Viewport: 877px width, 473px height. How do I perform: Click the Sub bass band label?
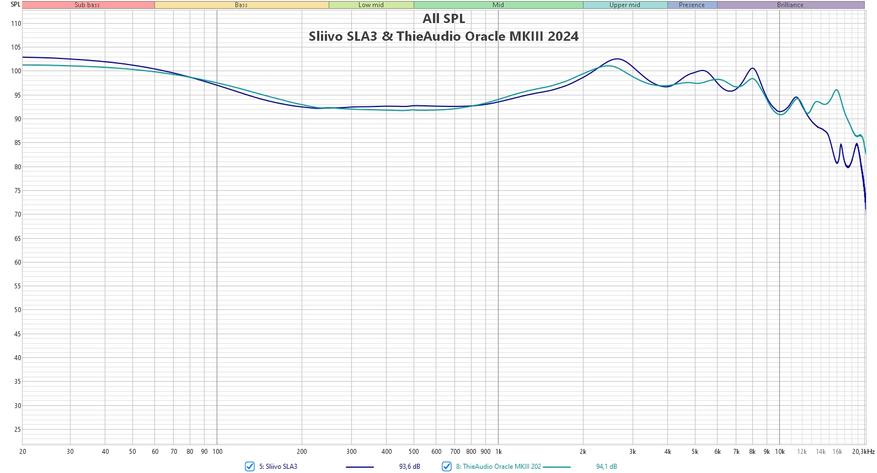tap(87, 5)
